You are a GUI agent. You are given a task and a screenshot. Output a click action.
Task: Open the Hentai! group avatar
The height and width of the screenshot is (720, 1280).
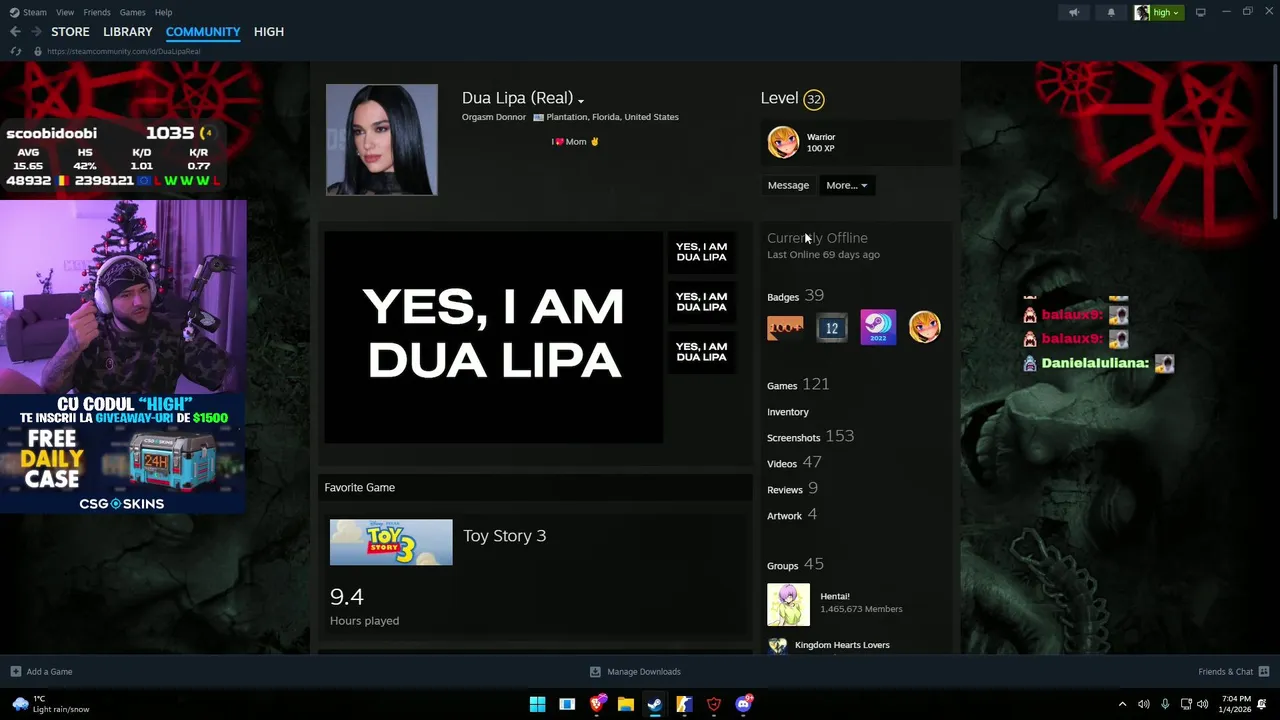pos(788,604)
